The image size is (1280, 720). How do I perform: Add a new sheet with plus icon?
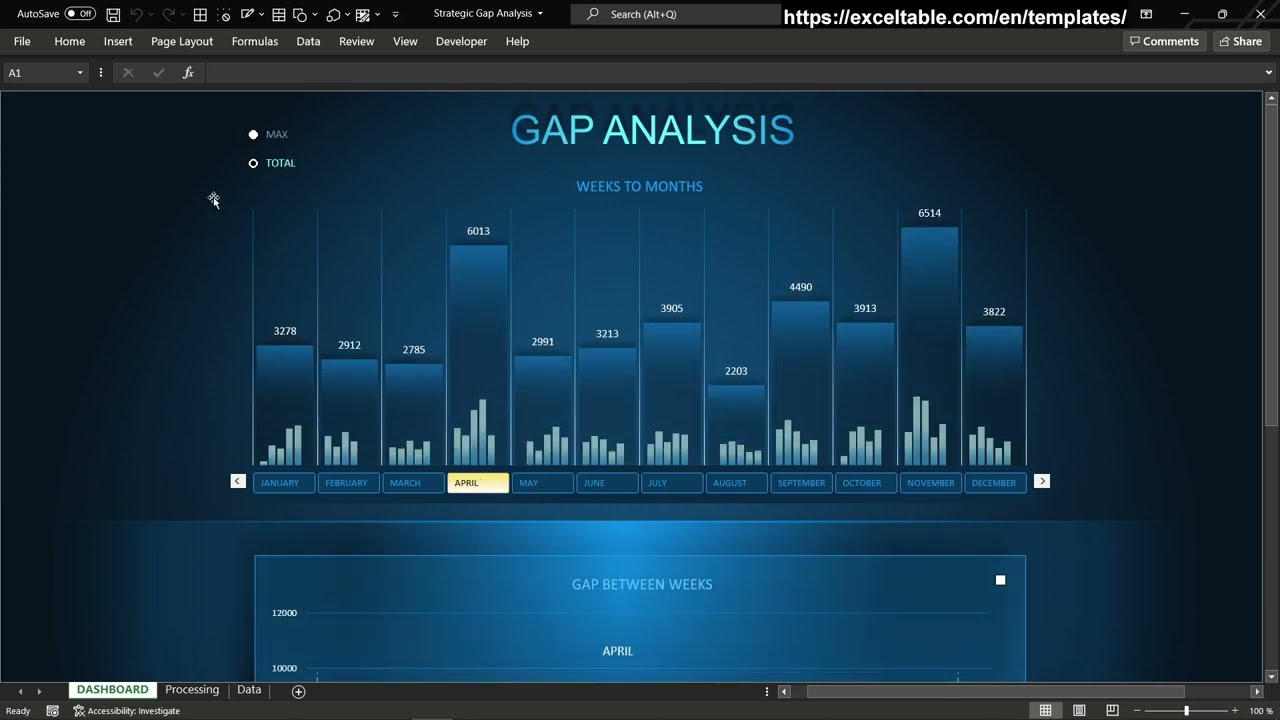point(298,691)
